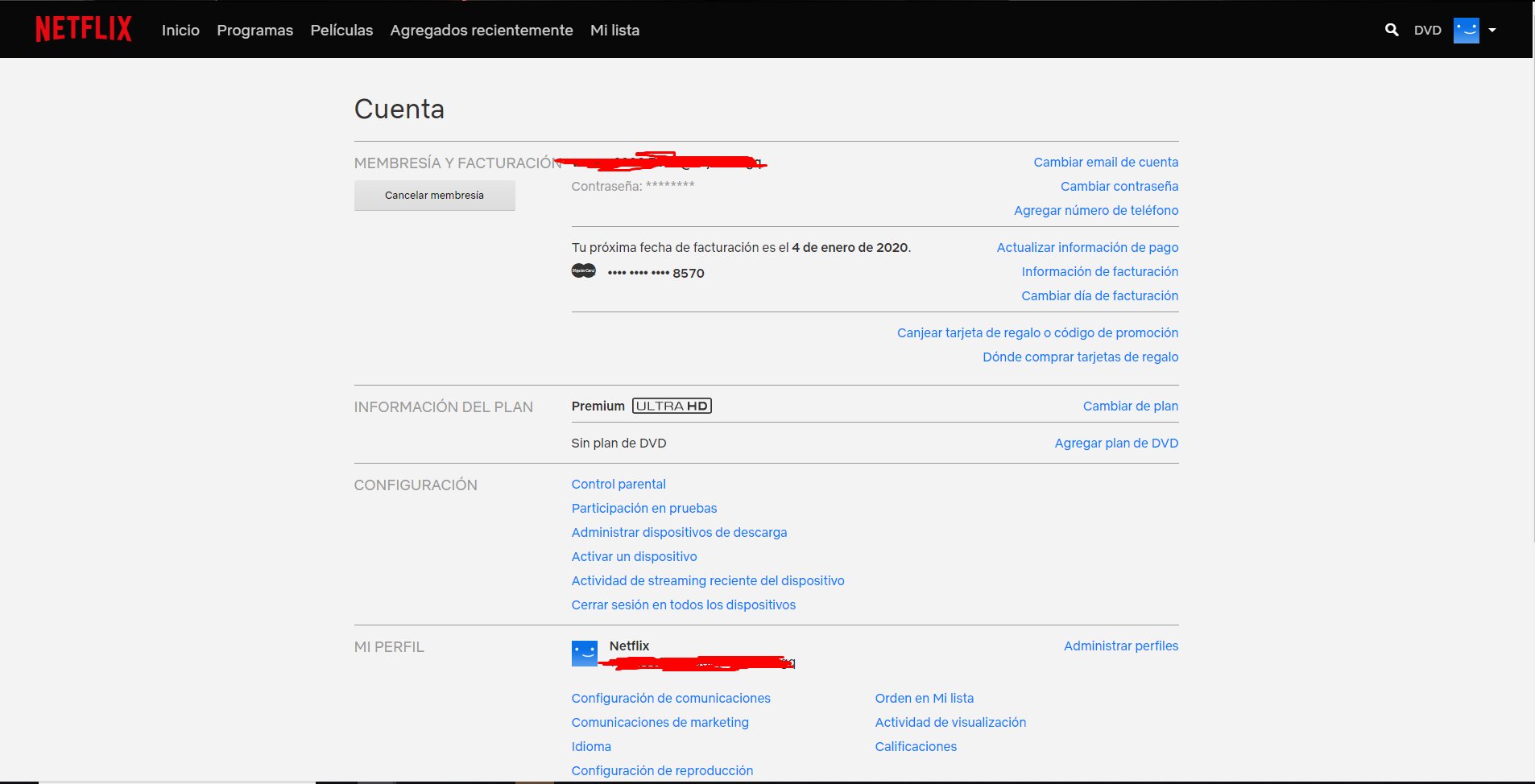Image resolution: width=1535 pixels, height=784 pixels.
Task: Open the search magnifier icon
Action: (x=1392, y=30)
